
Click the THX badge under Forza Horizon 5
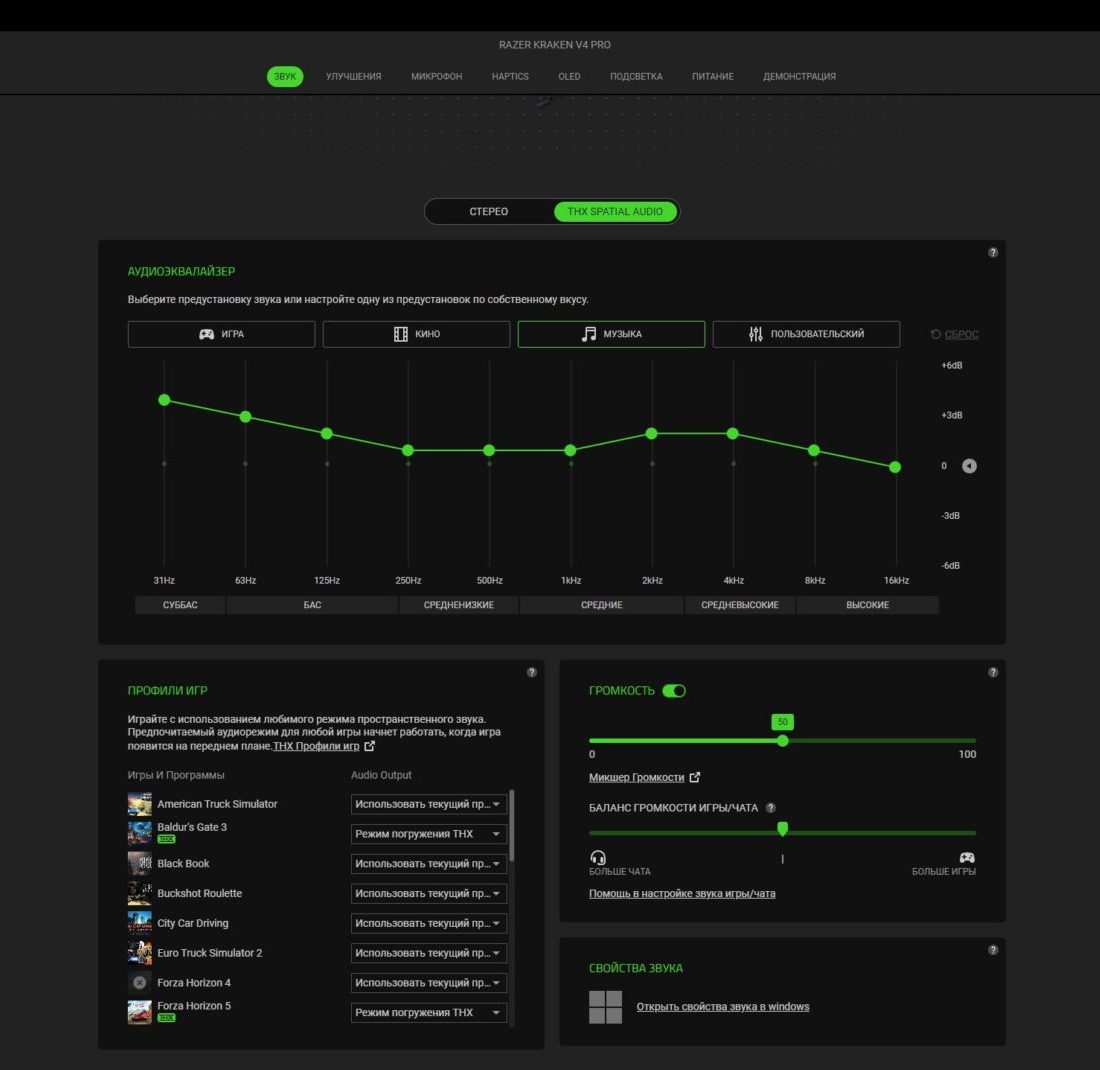tap(166, 1018)
